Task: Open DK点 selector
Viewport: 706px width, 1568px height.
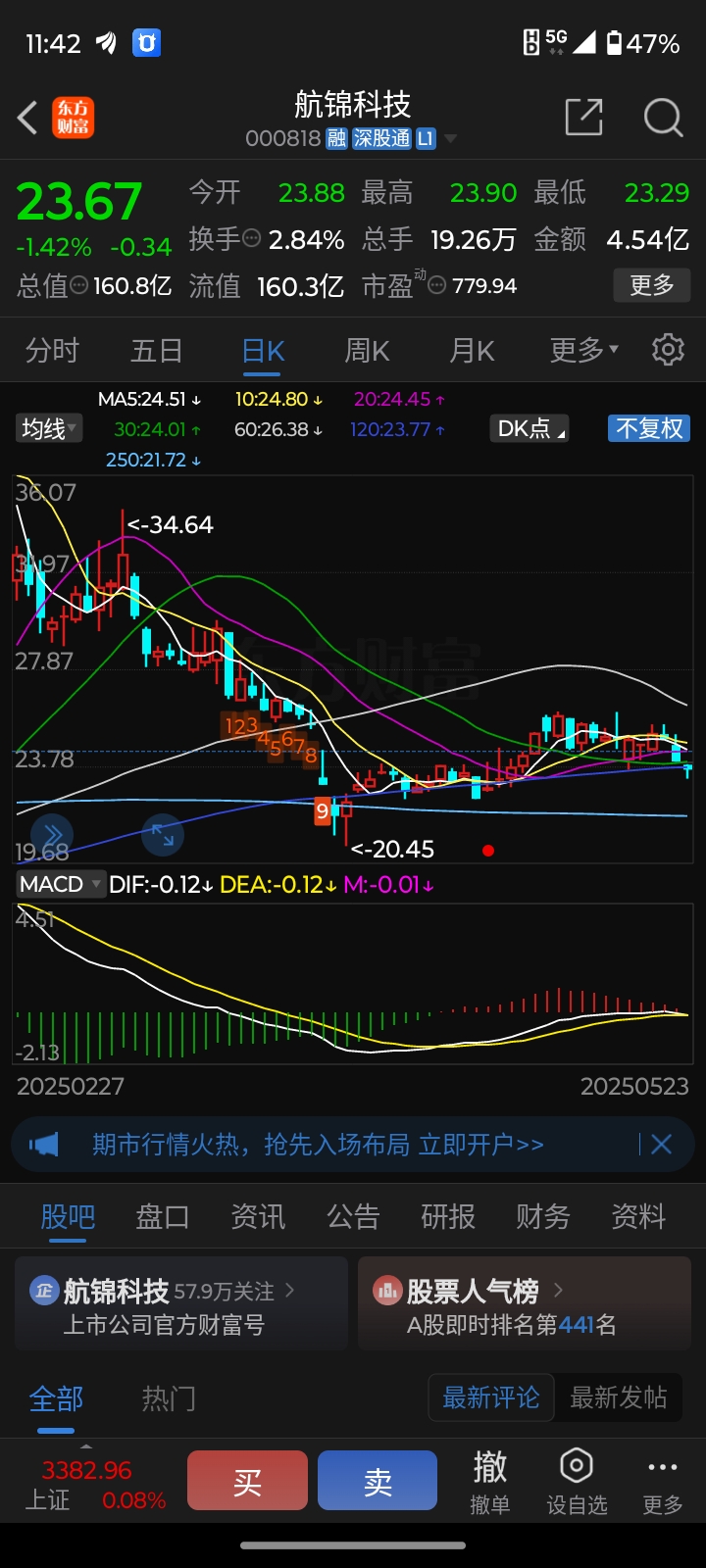Action: pyautogui.click(x=530, y=429)
